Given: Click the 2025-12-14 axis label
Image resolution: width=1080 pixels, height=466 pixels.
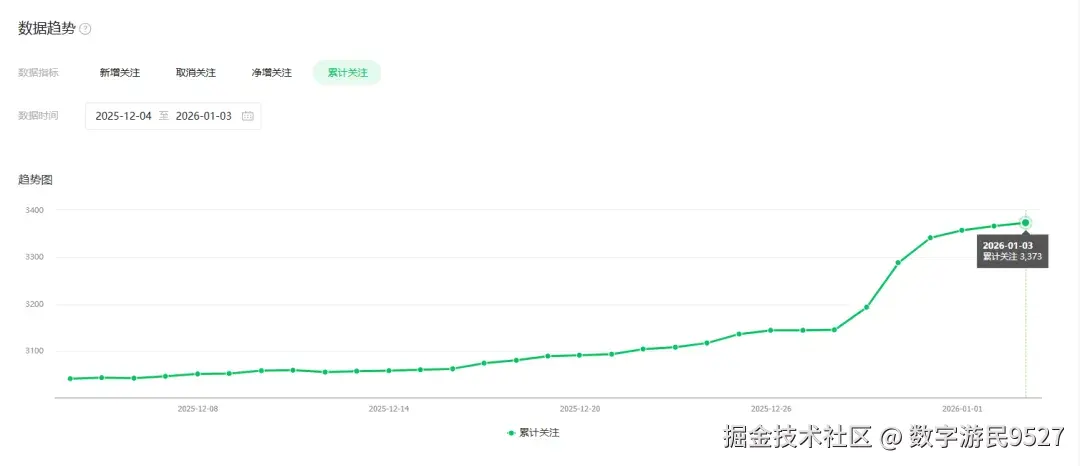Looking at the screenshot, I should pyautogui.click(x=389, y=408).
